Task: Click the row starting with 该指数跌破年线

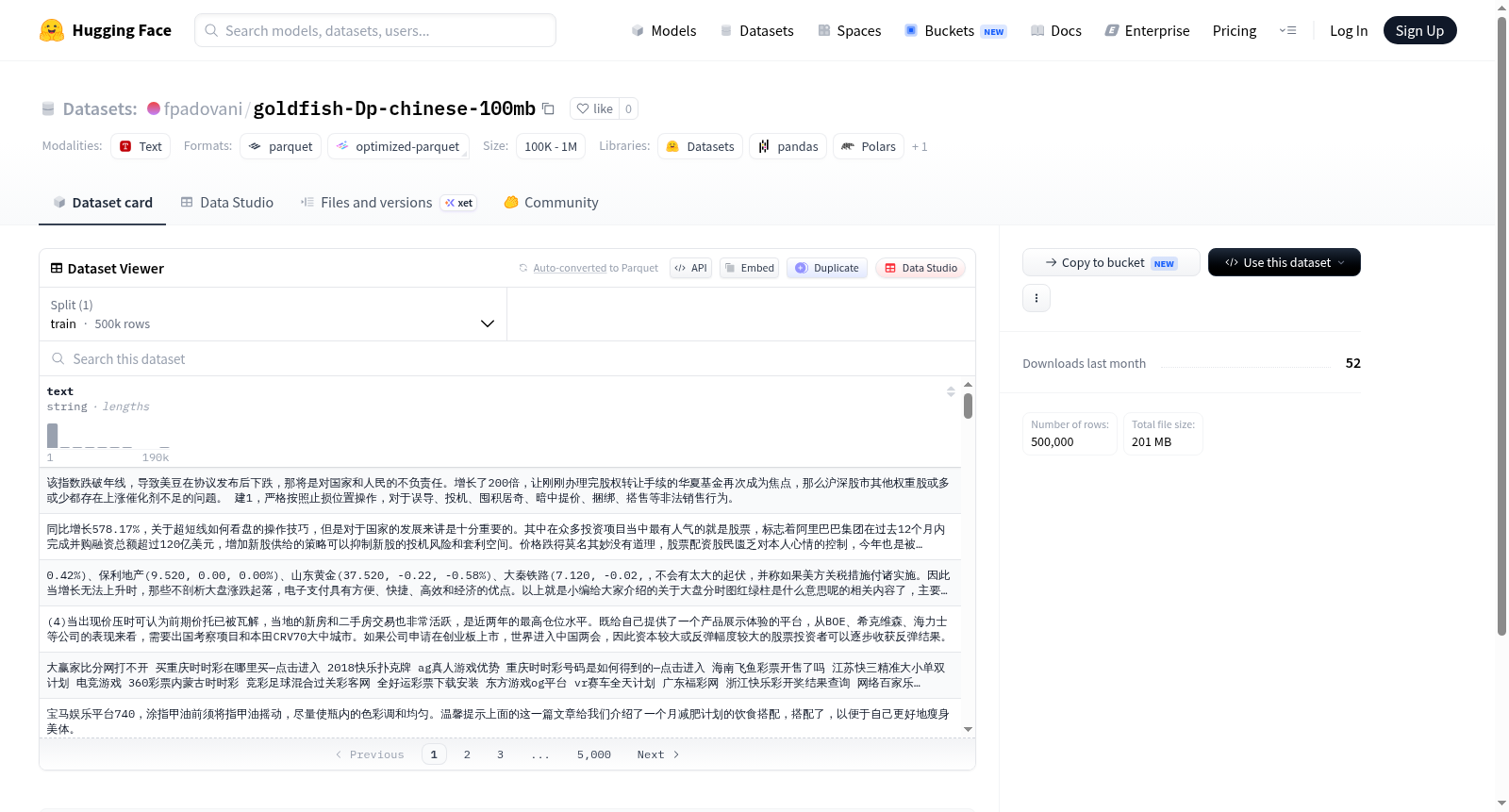Action: click(x=500, y=490)
